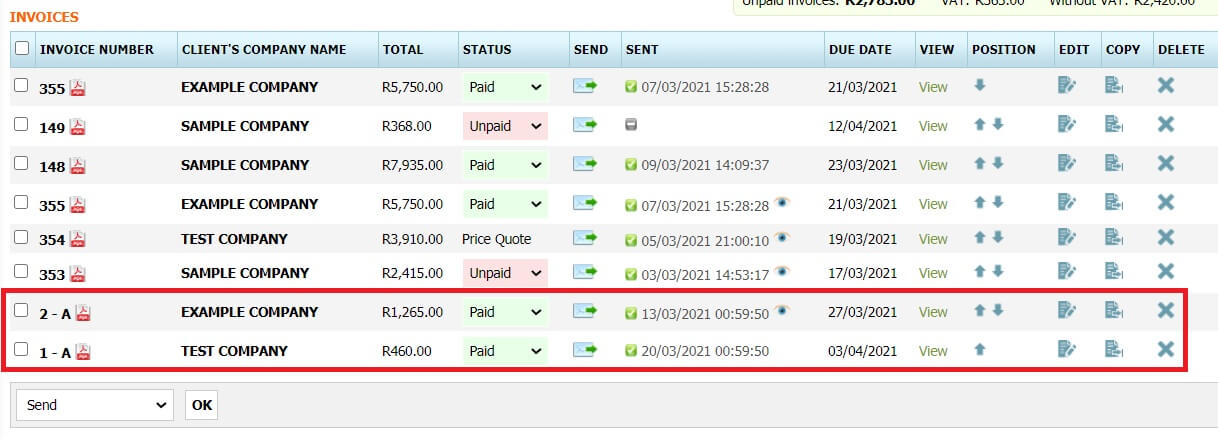The image size is (1218, 439).
Task: Move invoice 148 down with its down arrow
Action: pos(997,163)
